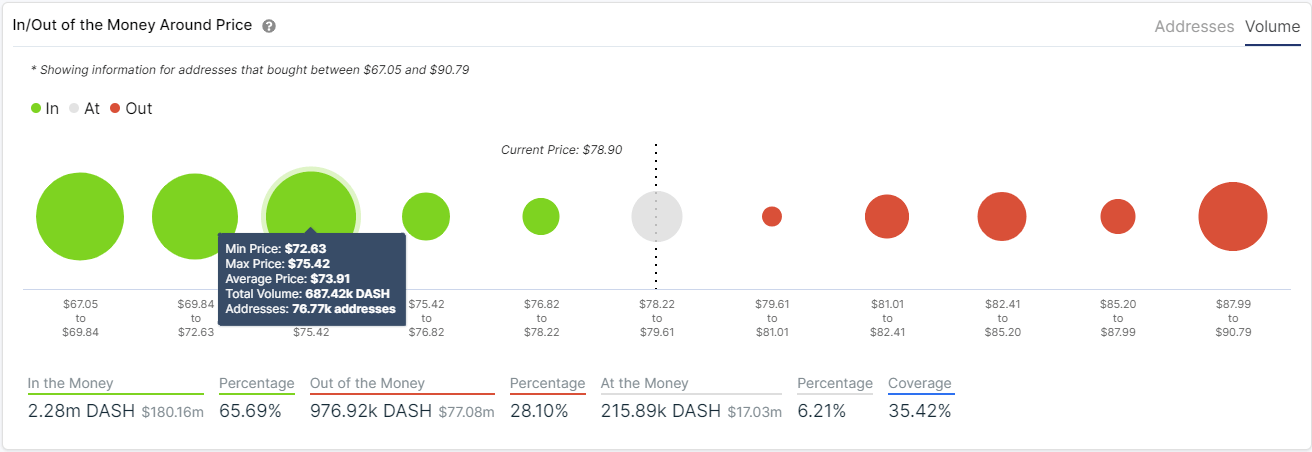Click the $67.05 to $69.84 green bubble
This screenshot has height=452, width=1312.
pyautogui.click(x=80, y=217)
